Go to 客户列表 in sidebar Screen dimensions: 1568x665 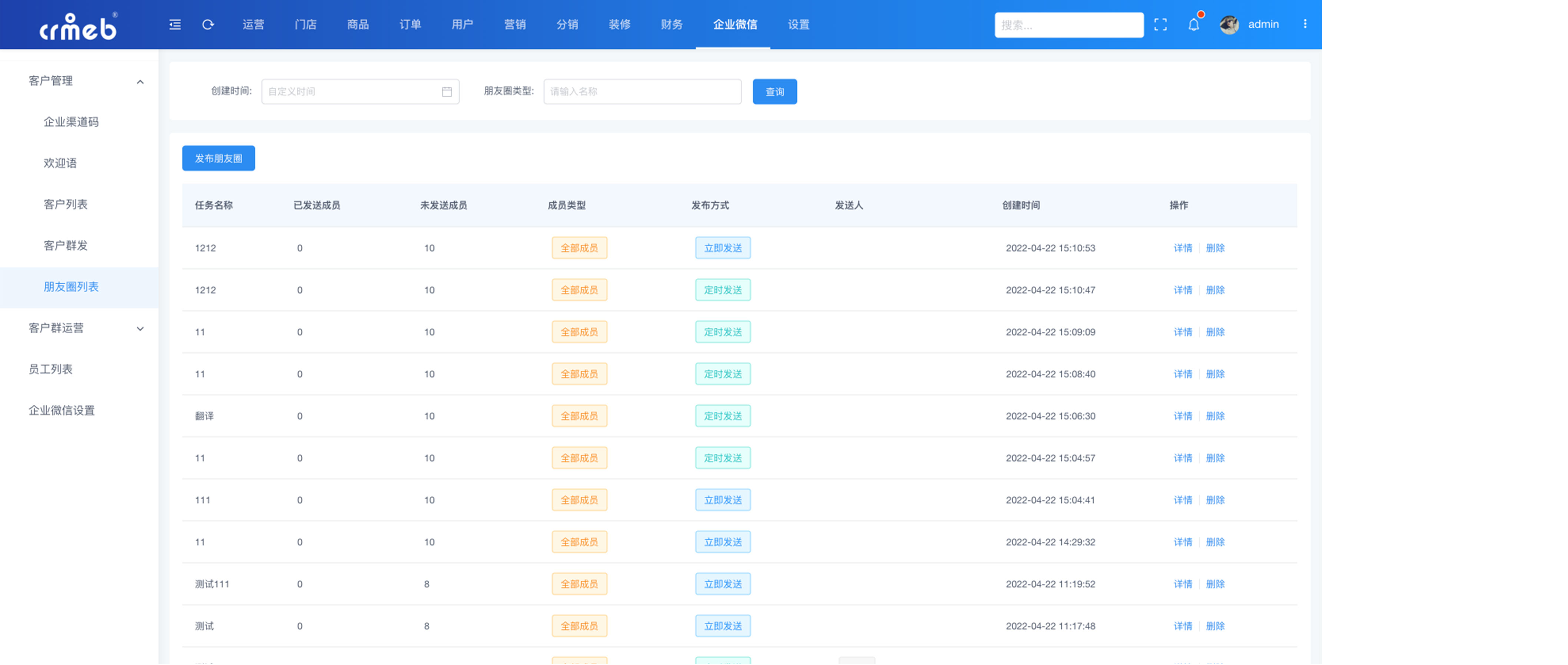tap(66, 204)
